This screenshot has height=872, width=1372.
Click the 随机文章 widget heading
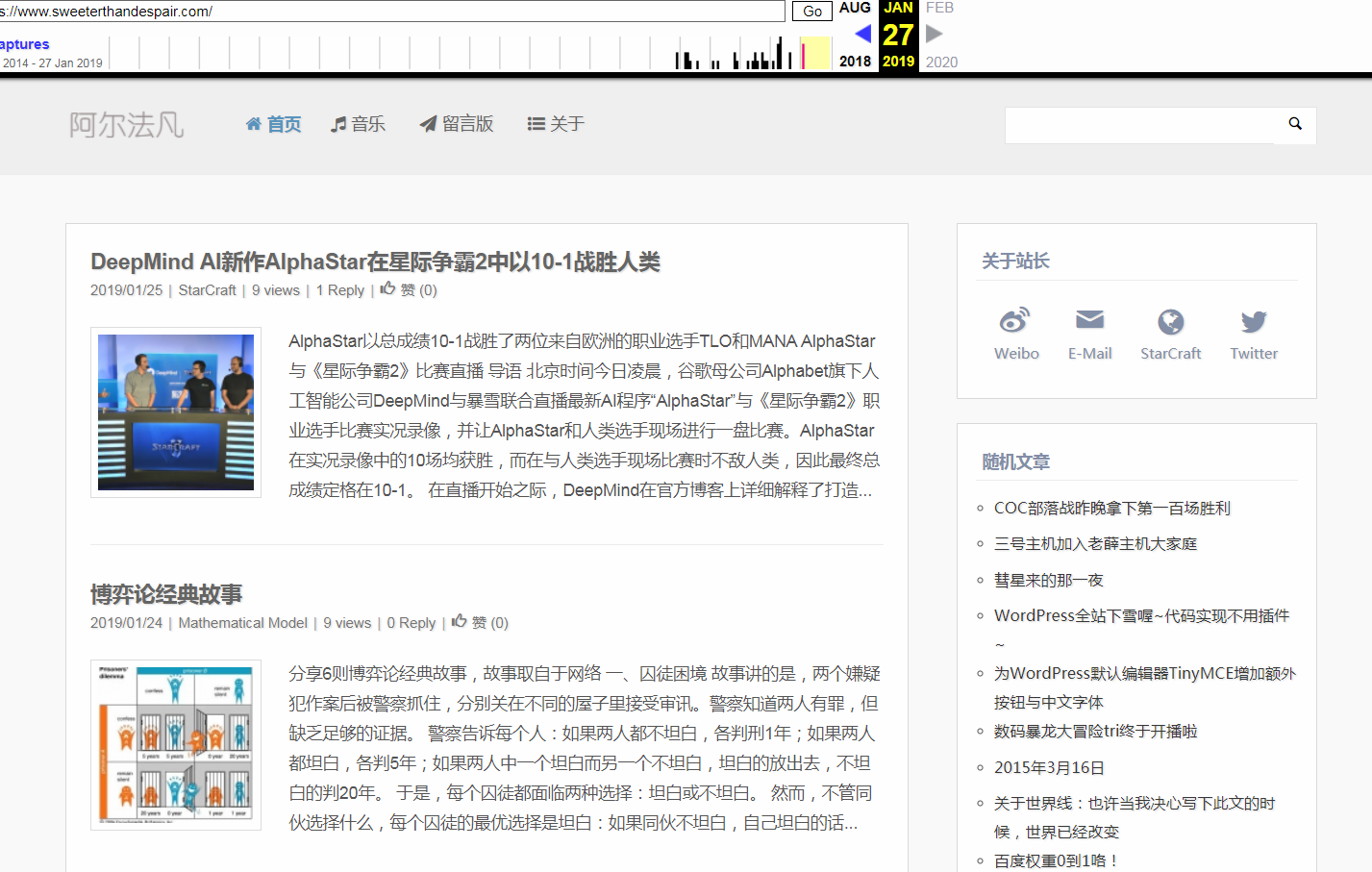coord(1015,461)
